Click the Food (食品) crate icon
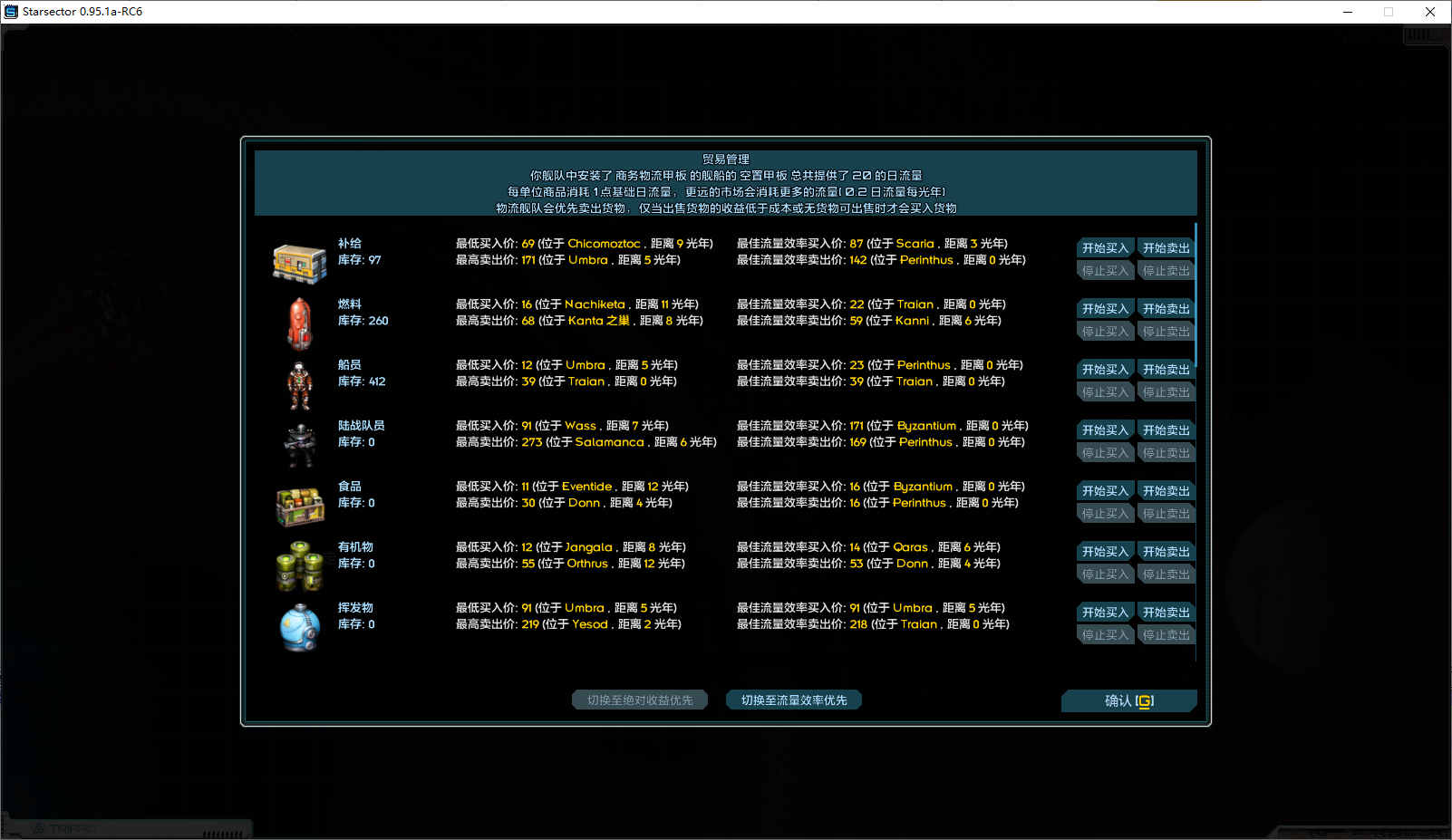Image resolution: width=1452 pixels, height=840 pixels. 300,507
